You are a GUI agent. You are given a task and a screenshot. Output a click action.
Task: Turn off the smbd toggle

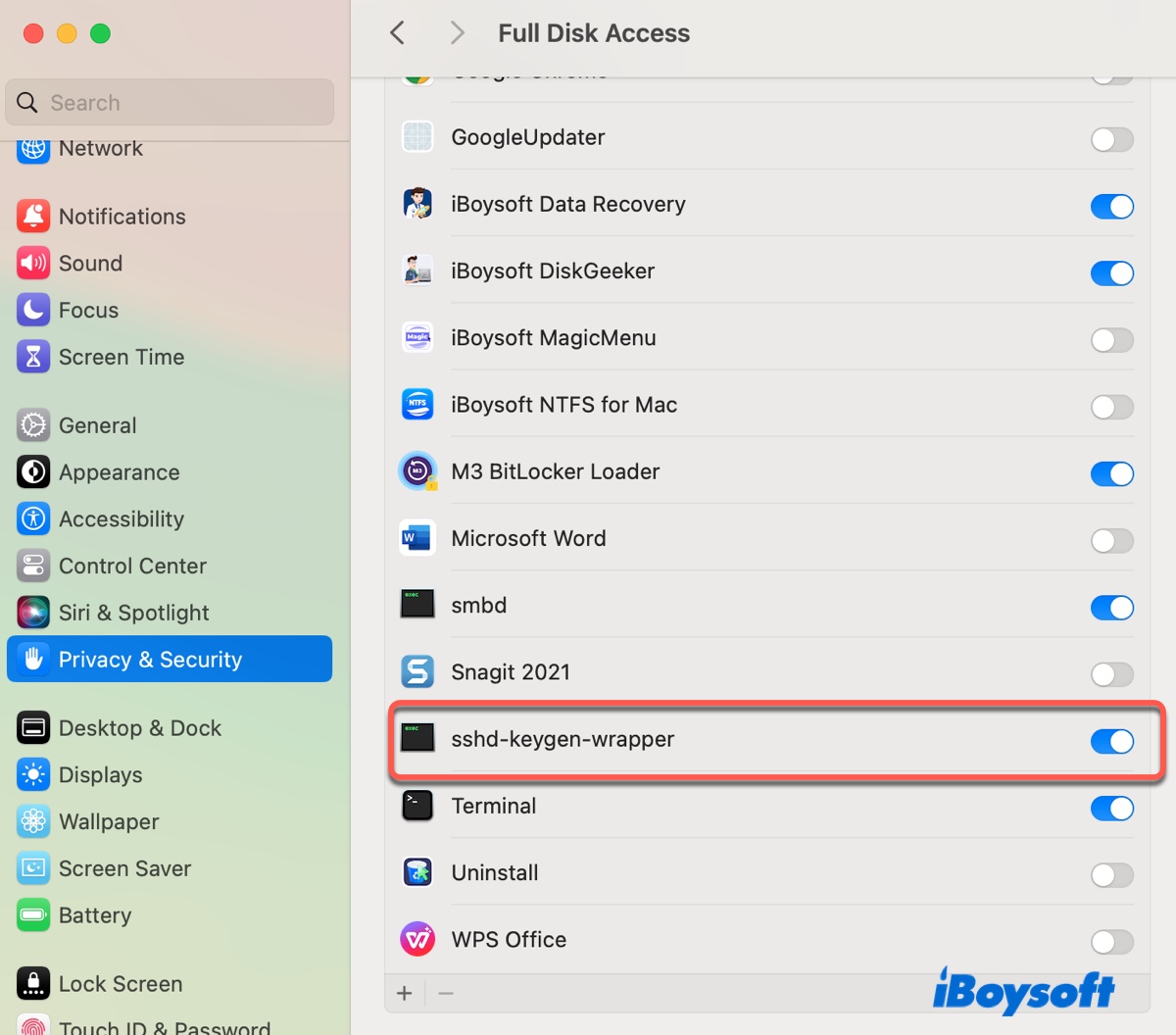coord(1112,608)
